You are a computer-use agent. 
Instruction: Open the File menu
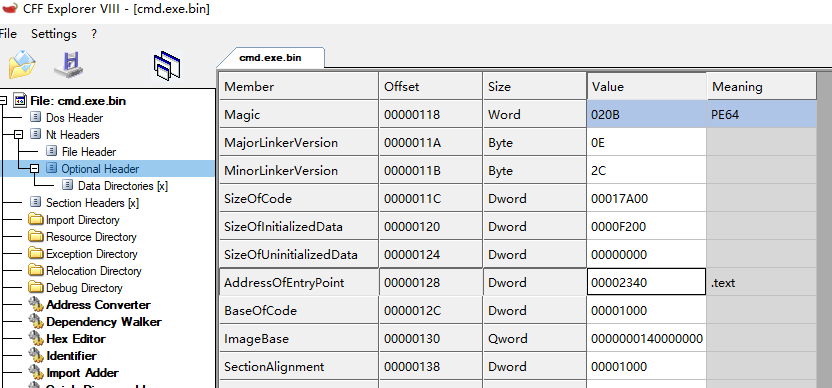tap(8, 34)
